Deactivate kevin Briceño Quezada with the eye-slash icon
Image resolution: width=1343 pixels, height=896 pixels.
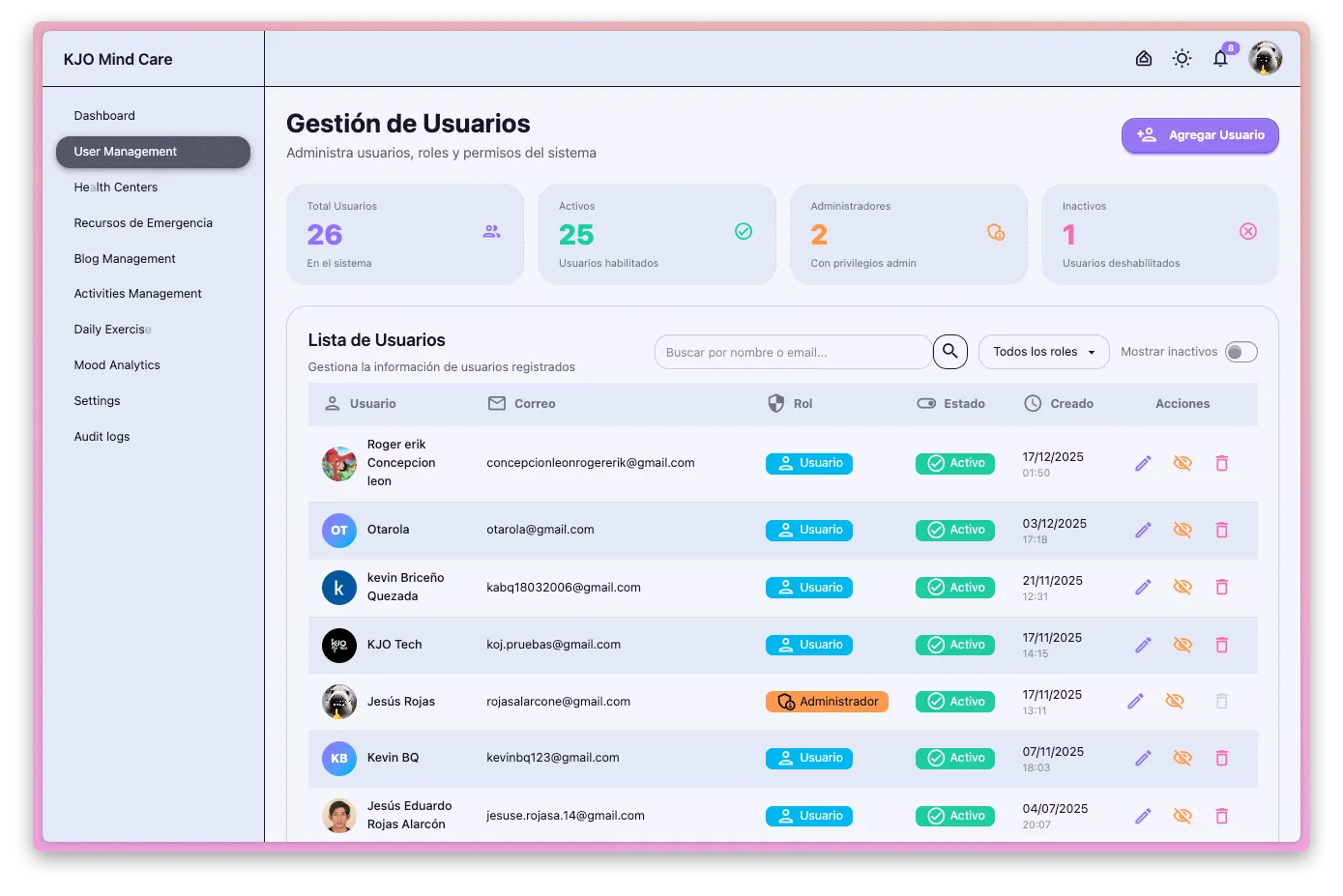1182,587
